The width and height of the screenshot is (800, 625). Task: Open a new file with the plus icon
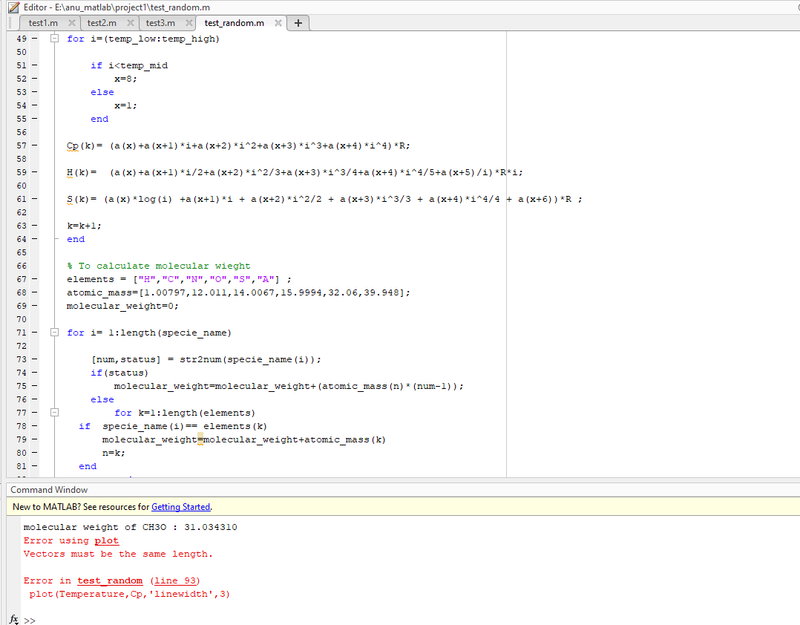coord(298,22)
